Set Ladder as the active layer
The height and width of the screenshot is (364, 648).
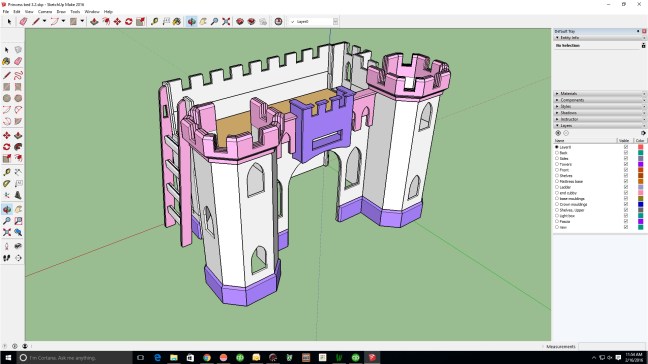click(557, 187)
